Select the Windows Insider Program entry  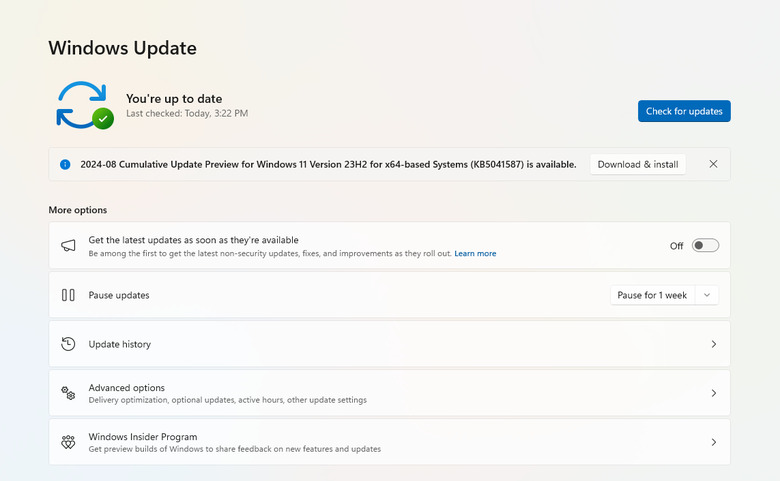pyautogui.click(x=143, y=437)
